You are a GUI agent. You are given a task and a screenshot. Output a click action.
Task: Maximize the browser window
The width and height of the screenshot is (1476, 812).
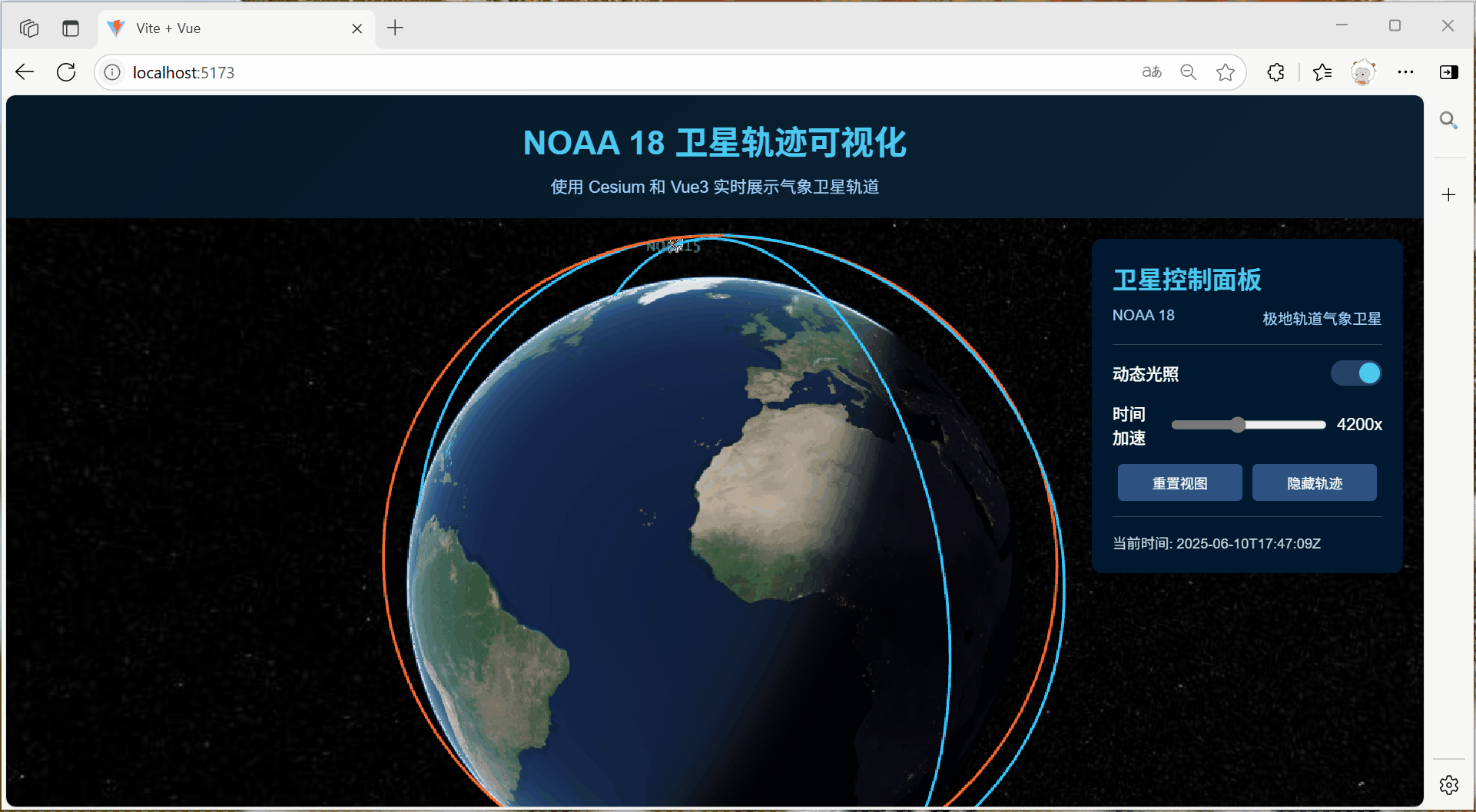pyautogui.click(x=1395, y=25)
